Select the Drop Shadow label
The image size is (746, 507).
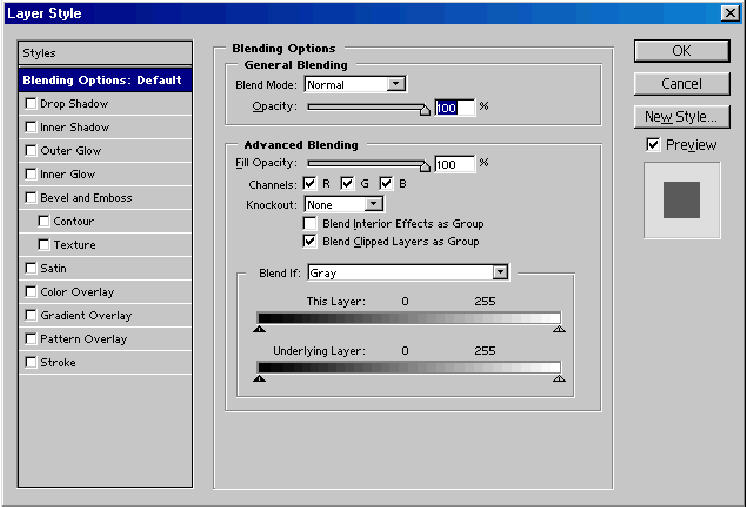click(x=74, y=104)
